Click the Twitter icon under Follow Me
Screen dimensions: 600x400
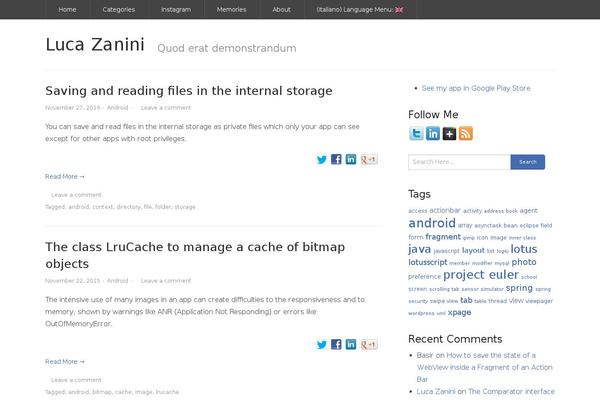coord(416,134)
